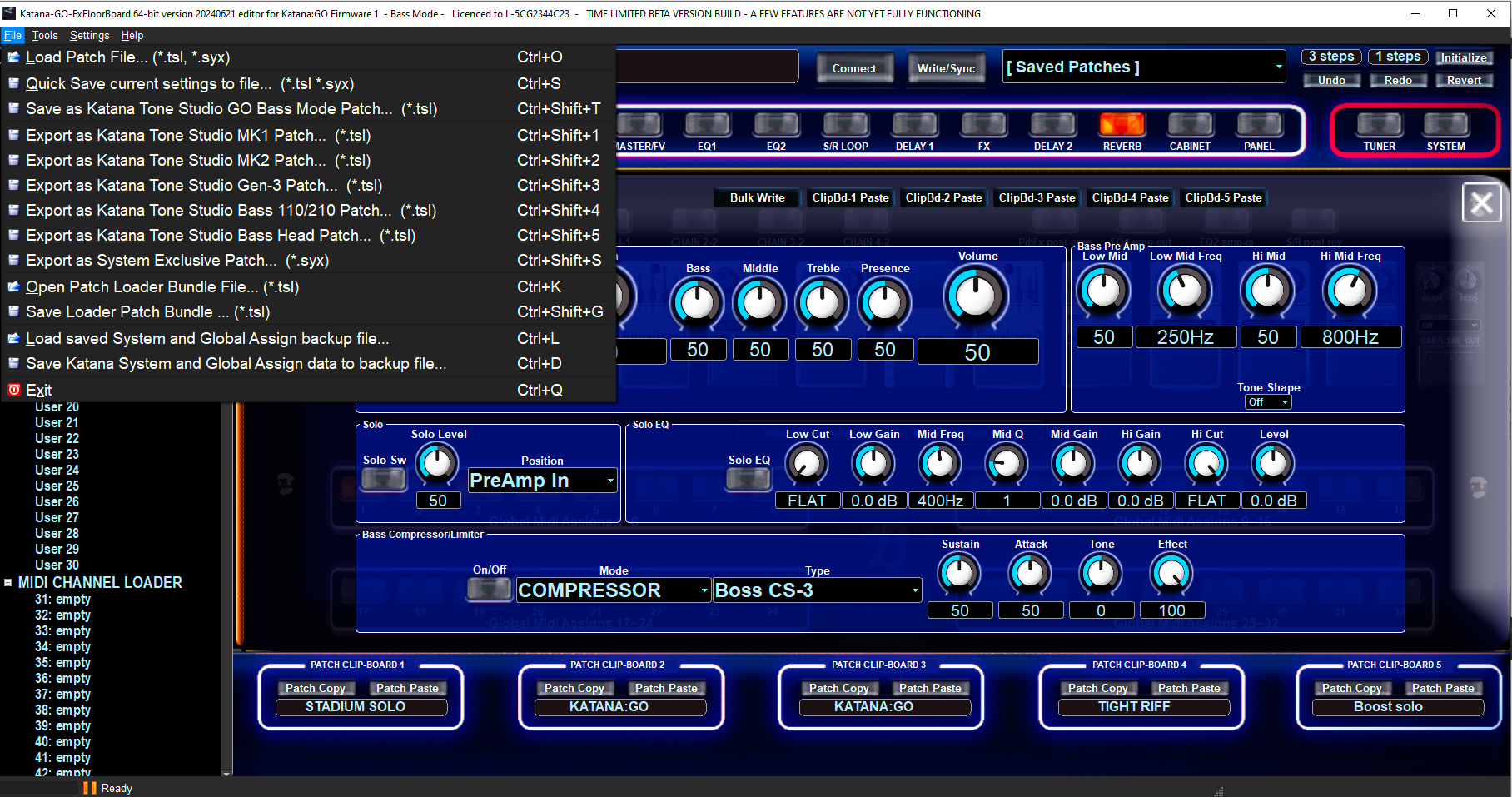
Task: Open the Settings menu
Action: pyautogui.click(x=89, y=35)
